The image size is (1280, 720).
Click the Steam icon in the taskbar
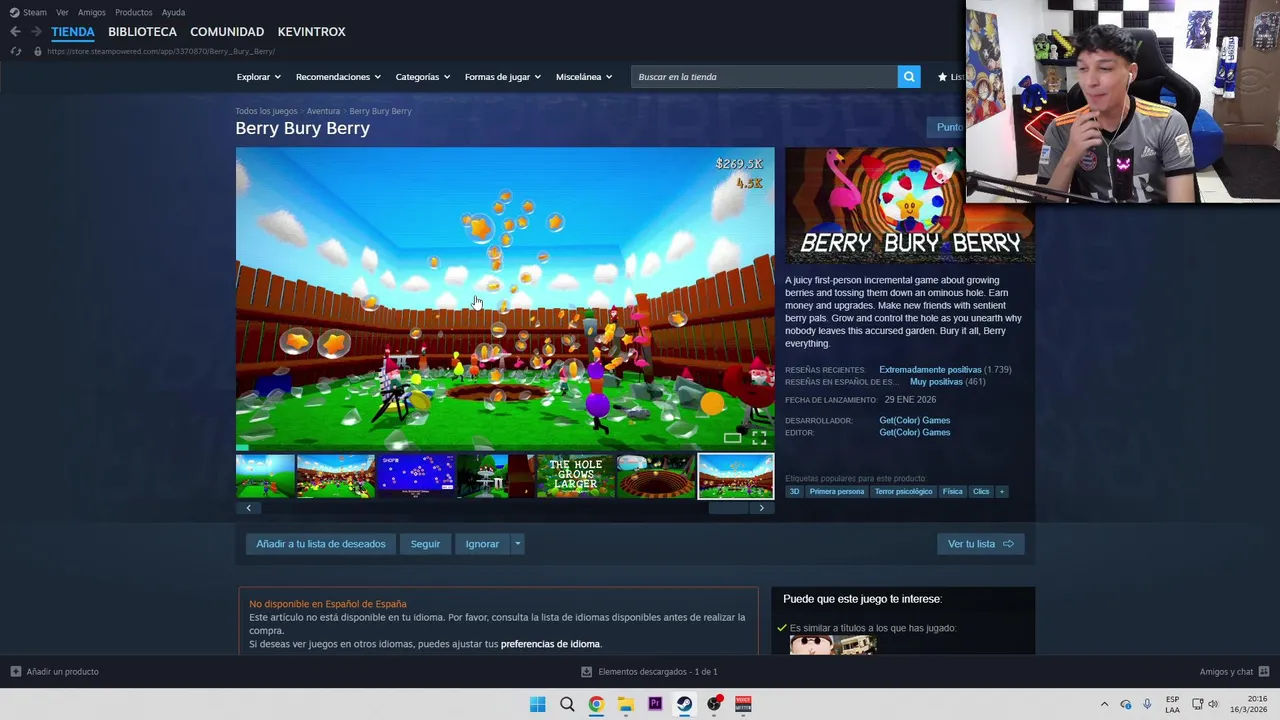tap(684, 704)
